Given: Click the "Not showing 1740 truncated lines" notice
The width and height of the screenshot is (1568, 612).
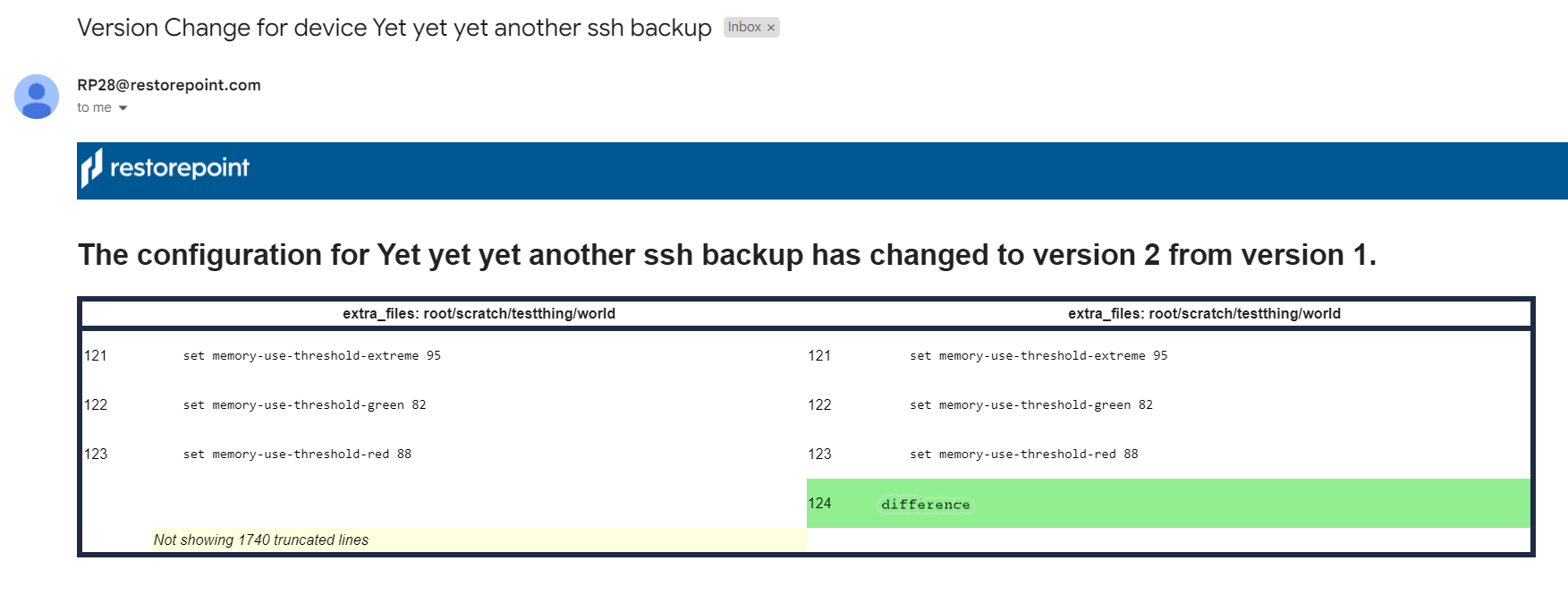Looking at the screenshot, I should tap(261, 540).
